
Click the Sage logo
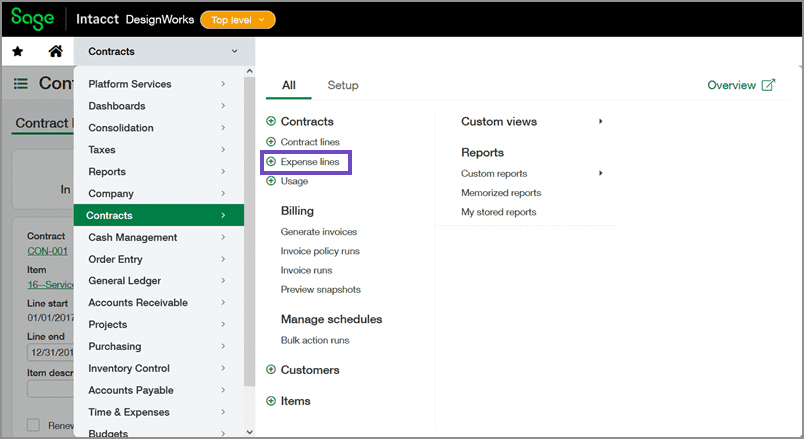pyautogui.click(x=32, y=19)
